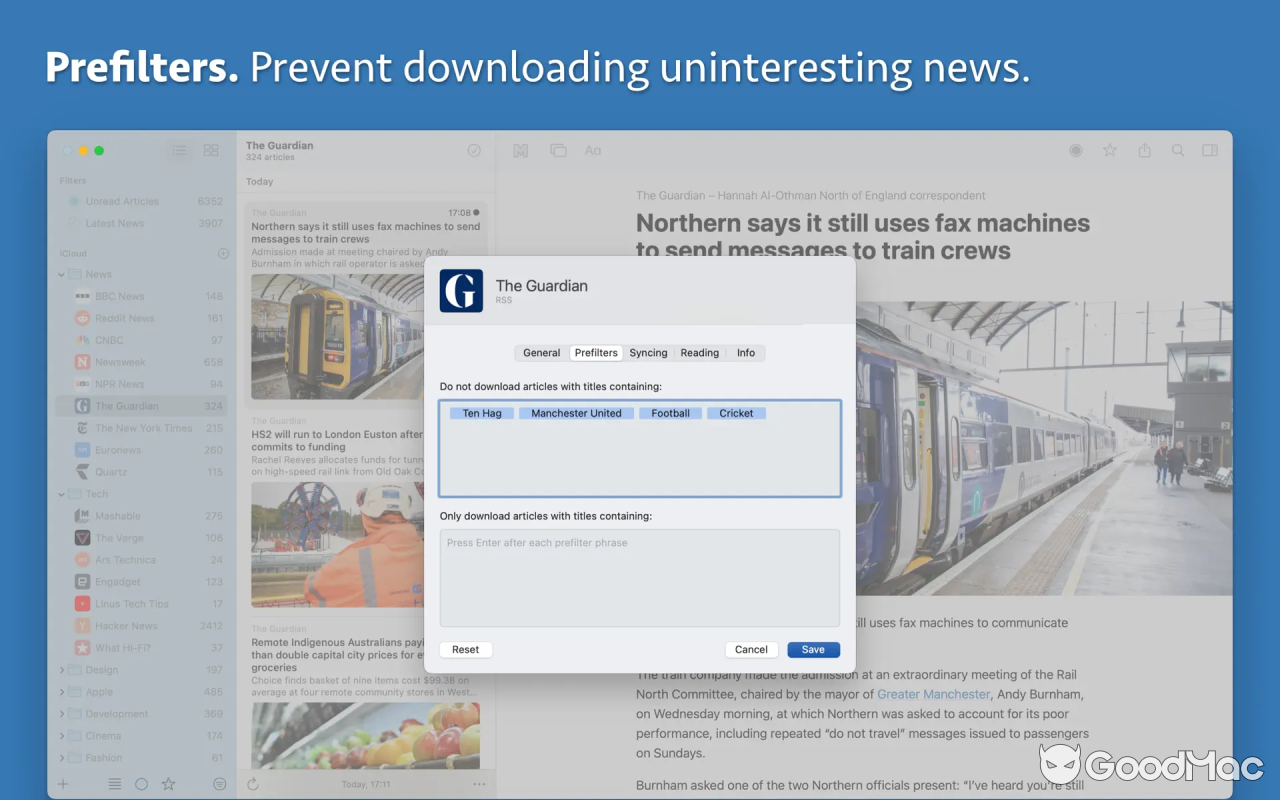Collapse the News folder

coord(60,274)
